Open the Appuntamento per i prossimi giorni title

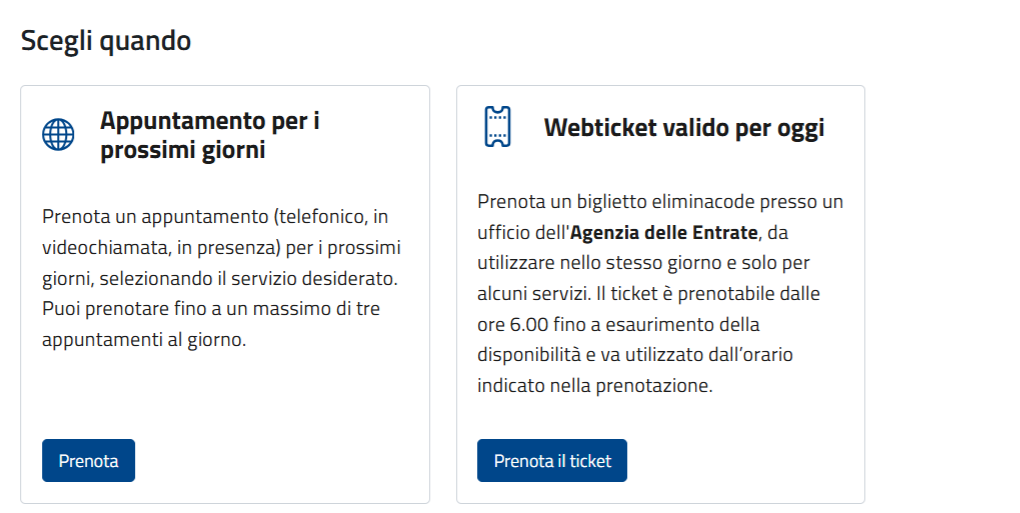tap(209, 135)
